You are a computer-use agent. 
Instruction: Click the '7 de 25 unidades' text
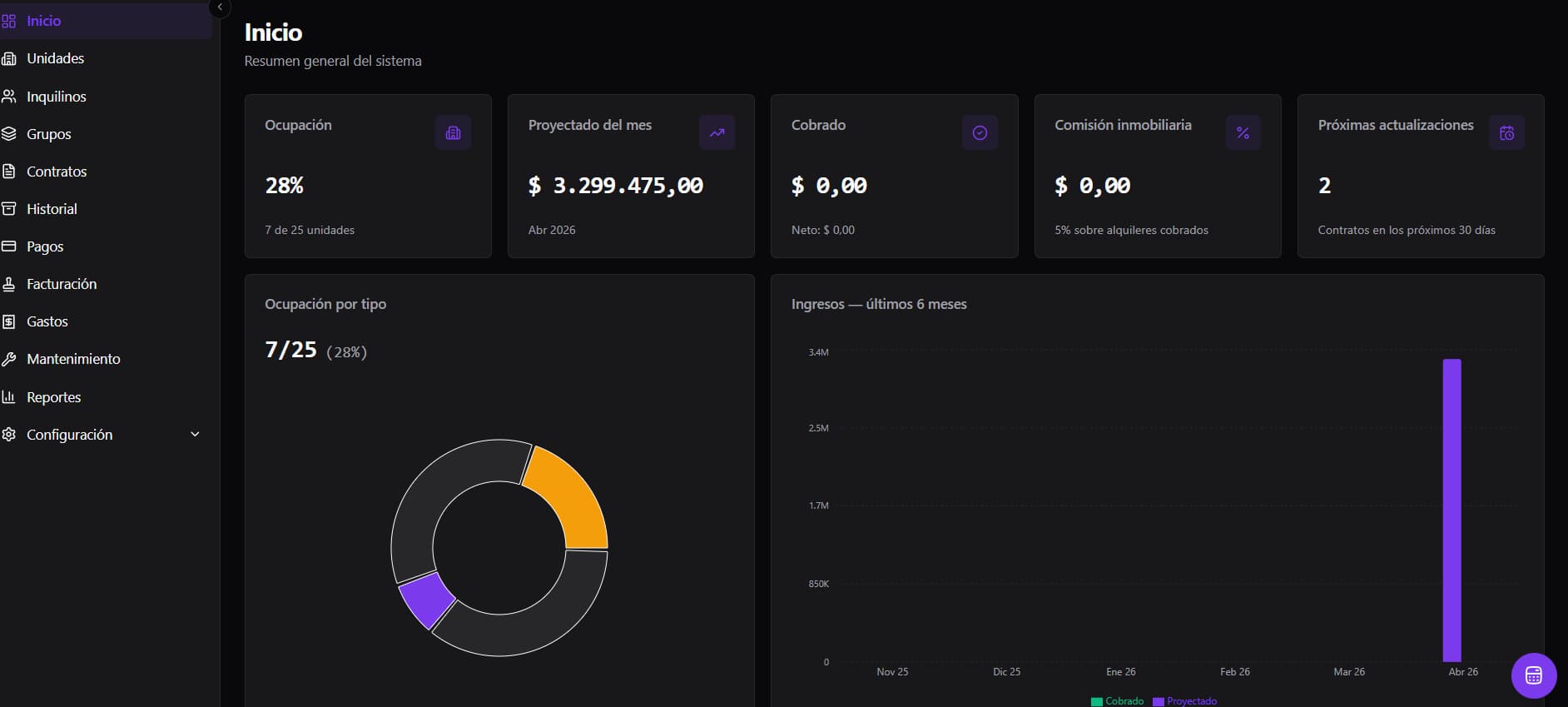coord(310,230)
